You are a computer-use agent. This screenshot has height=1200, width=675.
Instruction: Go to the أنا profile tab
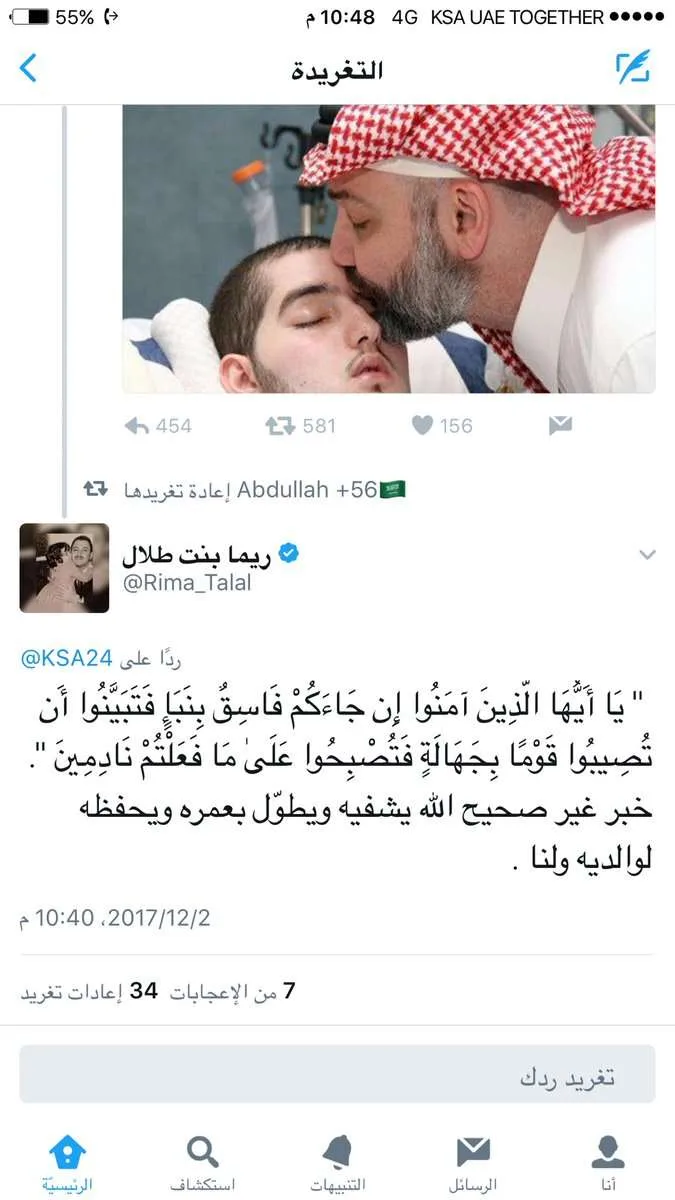pos(608,1163)
